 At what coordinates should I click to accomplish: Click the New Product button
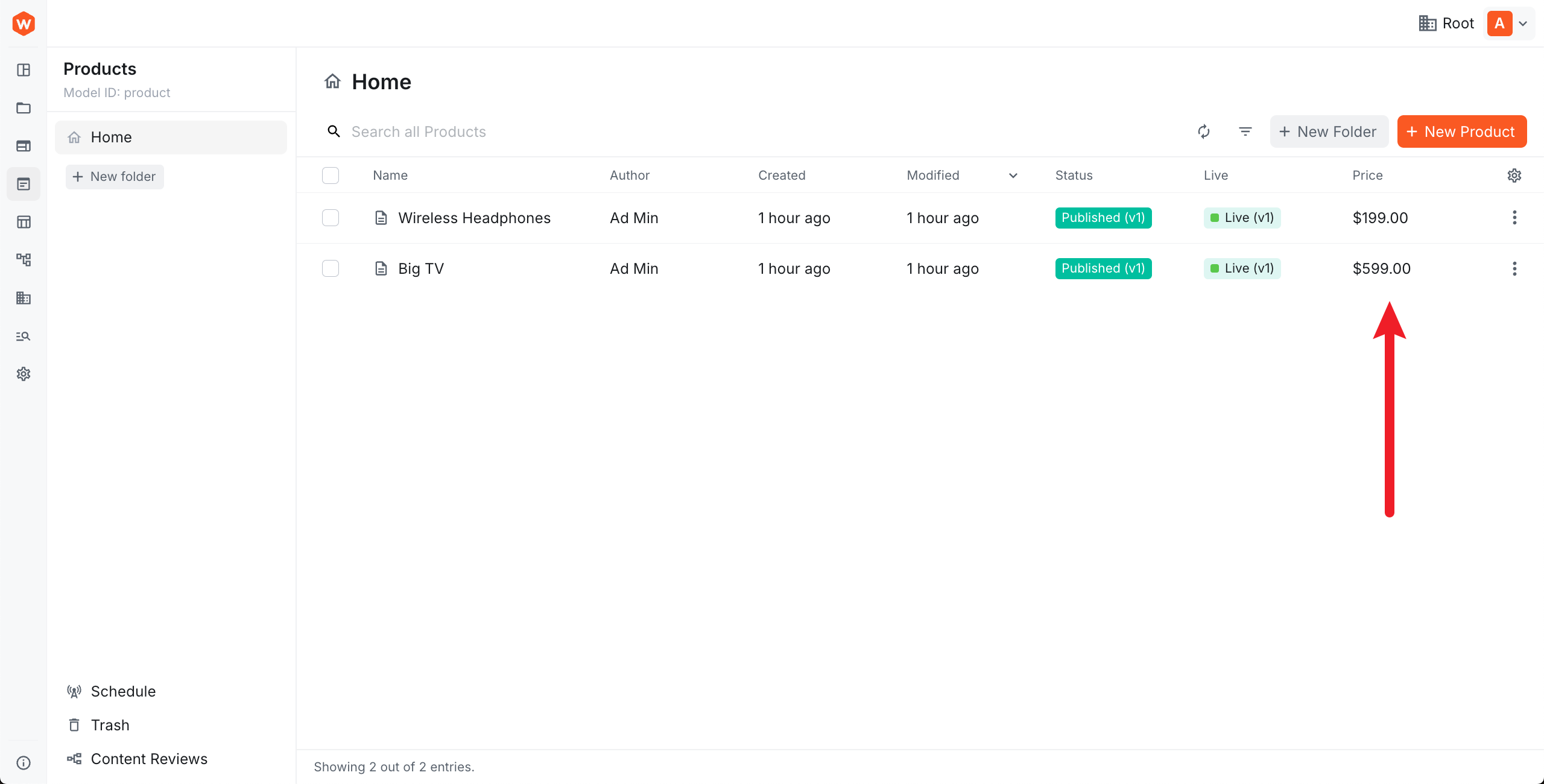[1462, 131]
